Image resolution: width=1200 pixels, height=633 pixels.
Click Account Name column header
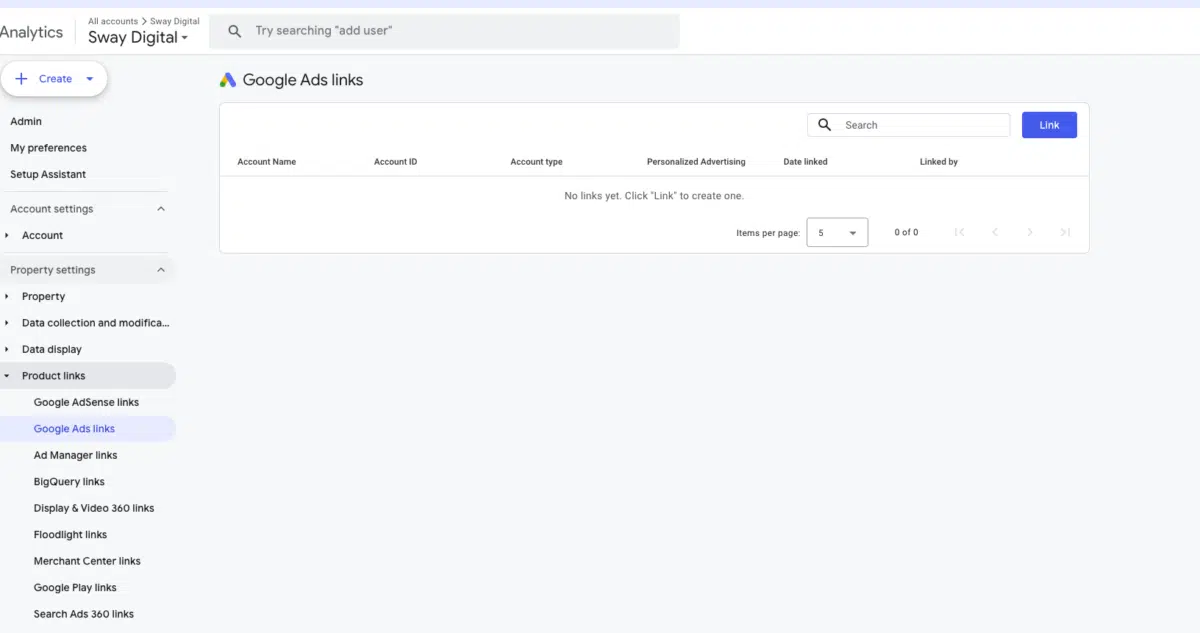pos(267,162)
